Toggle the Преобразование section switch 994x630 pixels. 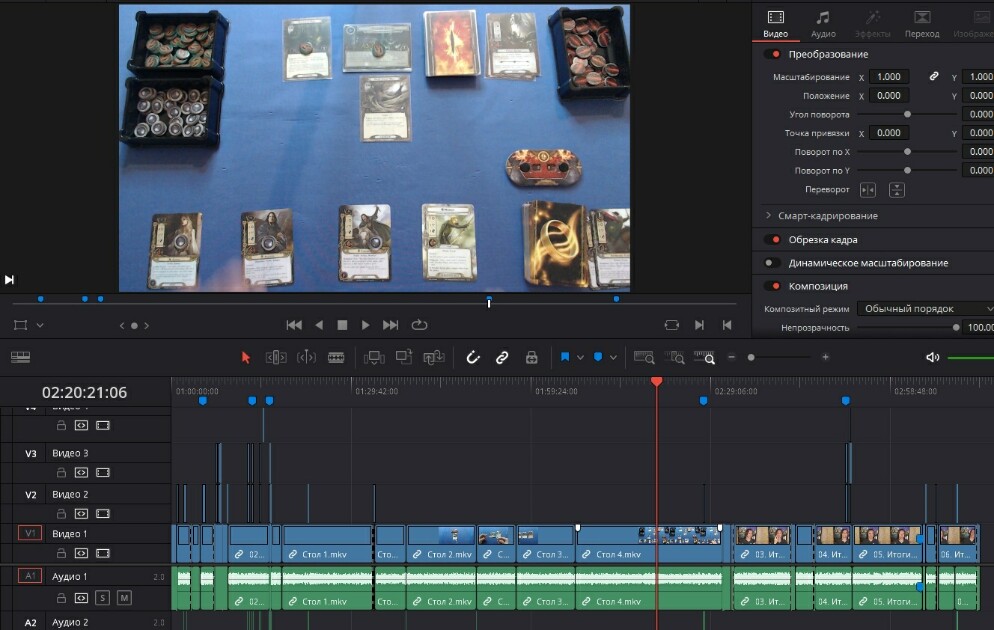click(x=772, y=55)
